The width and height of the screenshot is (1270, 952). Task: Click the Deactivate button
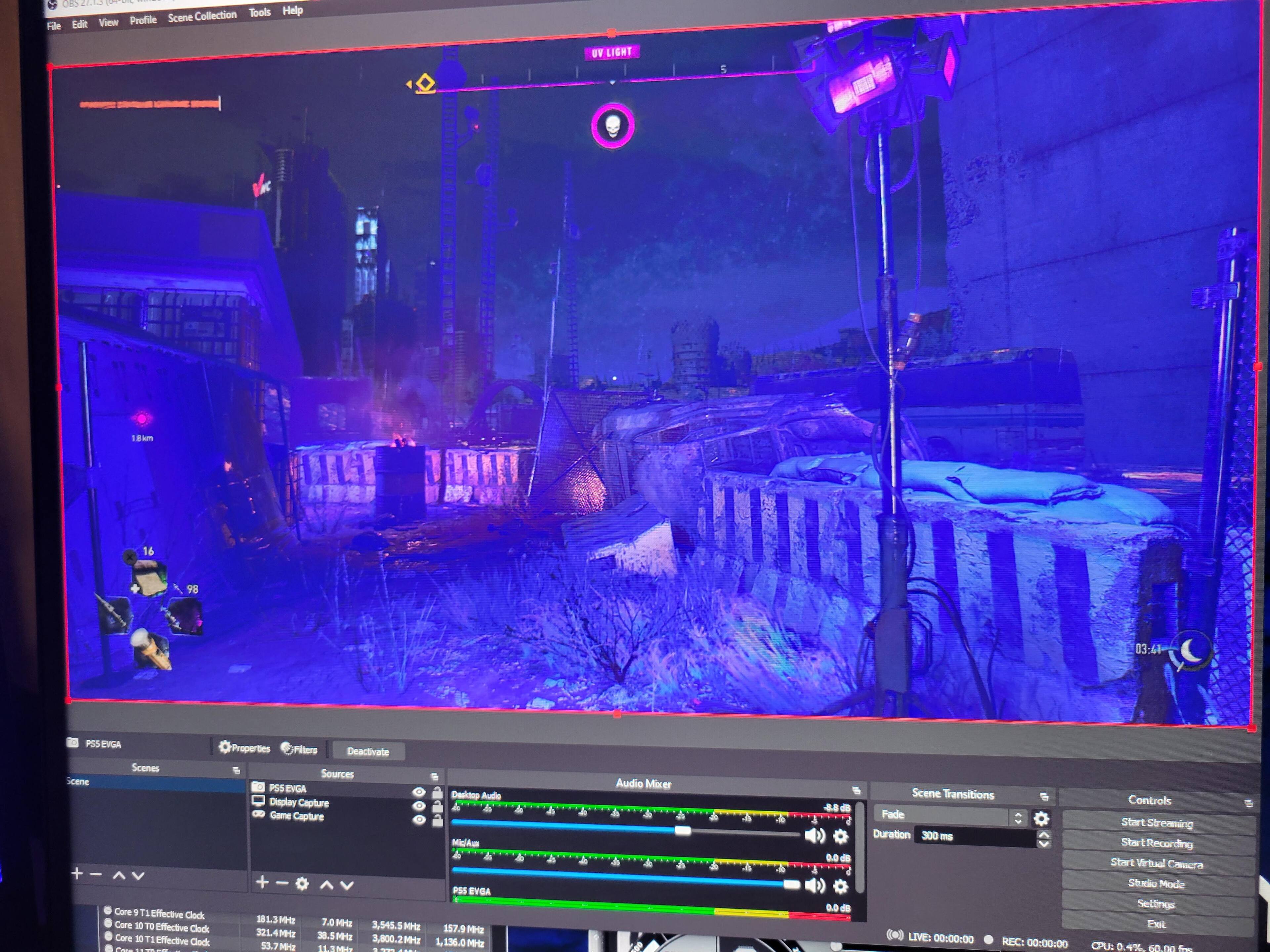pyautogui.click(x=368, y=751)
